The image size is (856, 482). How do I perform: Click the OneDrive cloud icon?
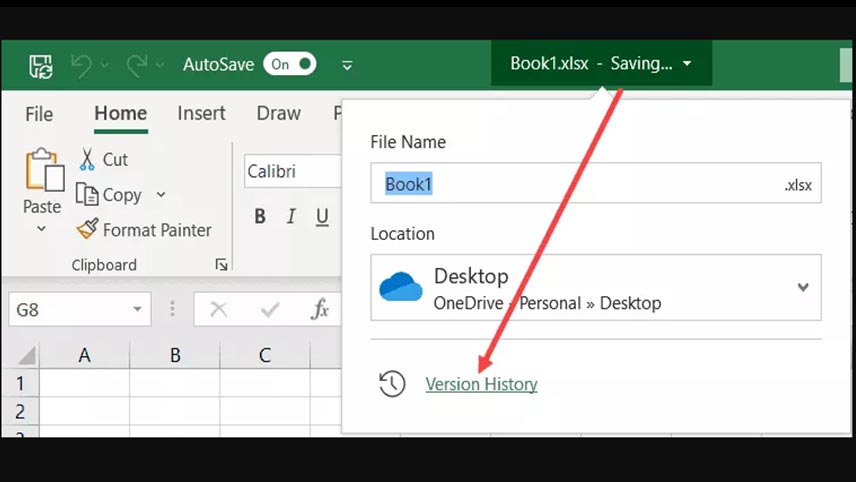point(401,287)
